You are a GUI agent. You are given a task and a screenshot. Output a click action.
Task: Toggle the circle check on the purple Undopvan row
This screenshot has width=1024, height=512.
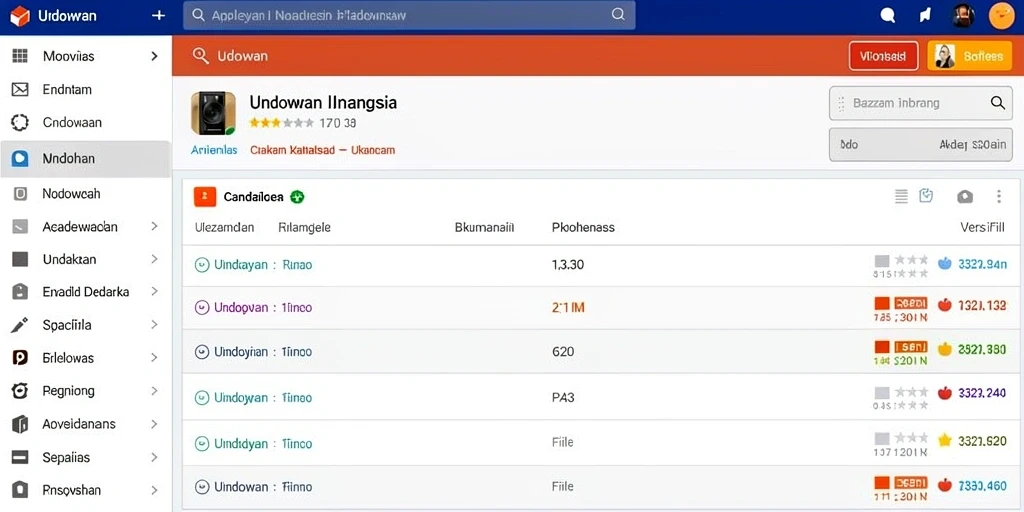tap(202, 307)
